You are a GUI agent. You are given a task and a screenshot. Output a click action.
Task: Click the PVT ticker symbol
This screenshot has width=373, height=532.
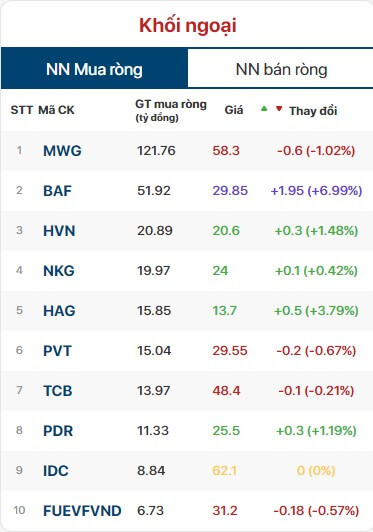pyautogui.click(x=57, y=351)
